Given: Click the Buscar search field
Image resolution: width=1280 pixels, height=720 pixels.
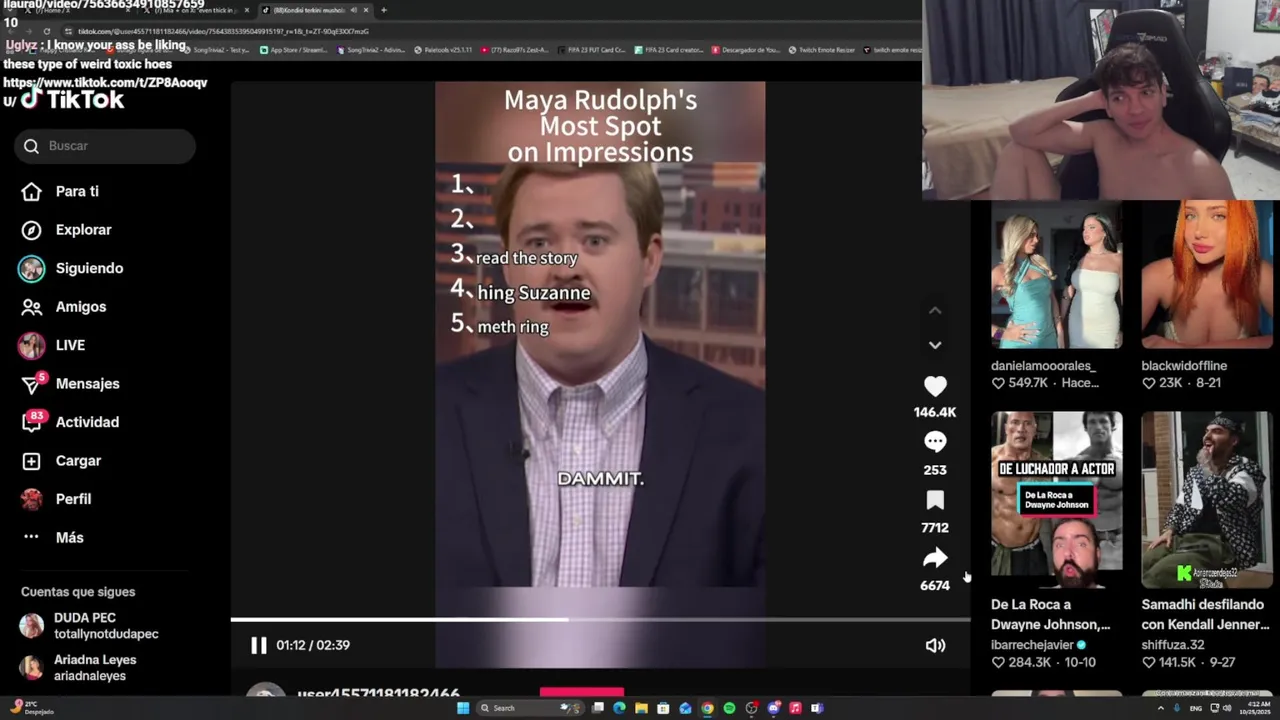Looking at the screenshot, I should [105, 146].
